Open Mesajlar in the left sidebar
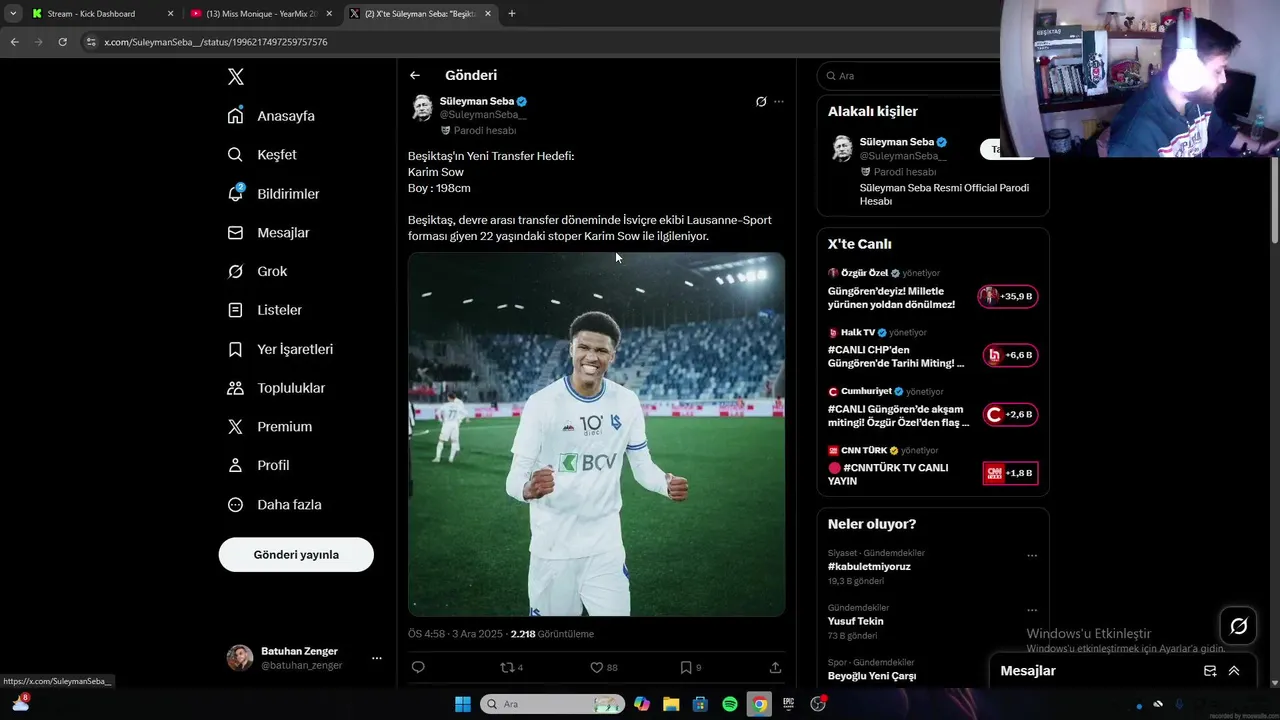The height and width of the screenshot is (720, 1280). 268,233
